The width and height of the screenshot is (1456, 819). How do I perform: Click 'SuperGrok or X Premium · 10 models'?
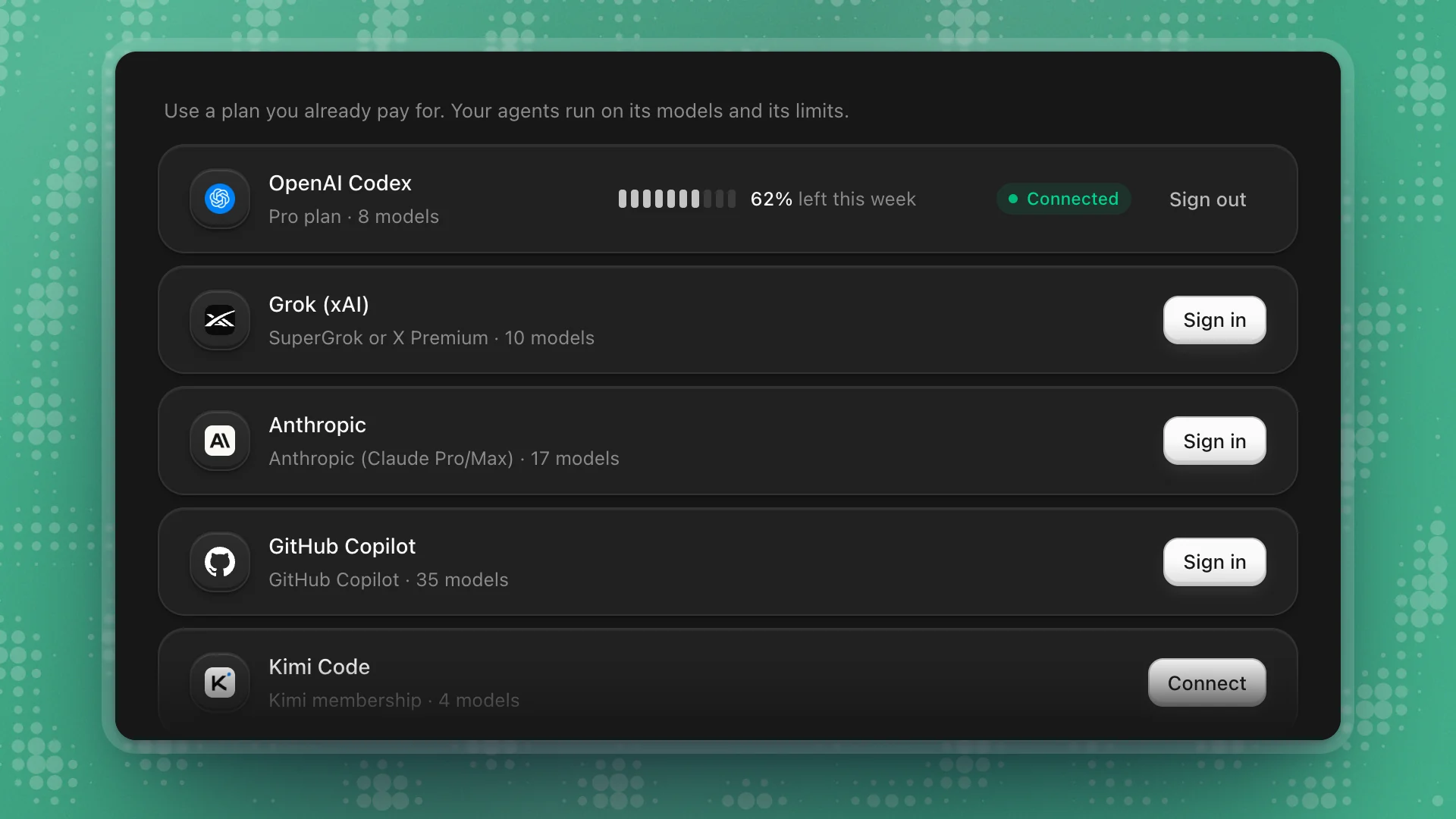[x=431, y=338]
